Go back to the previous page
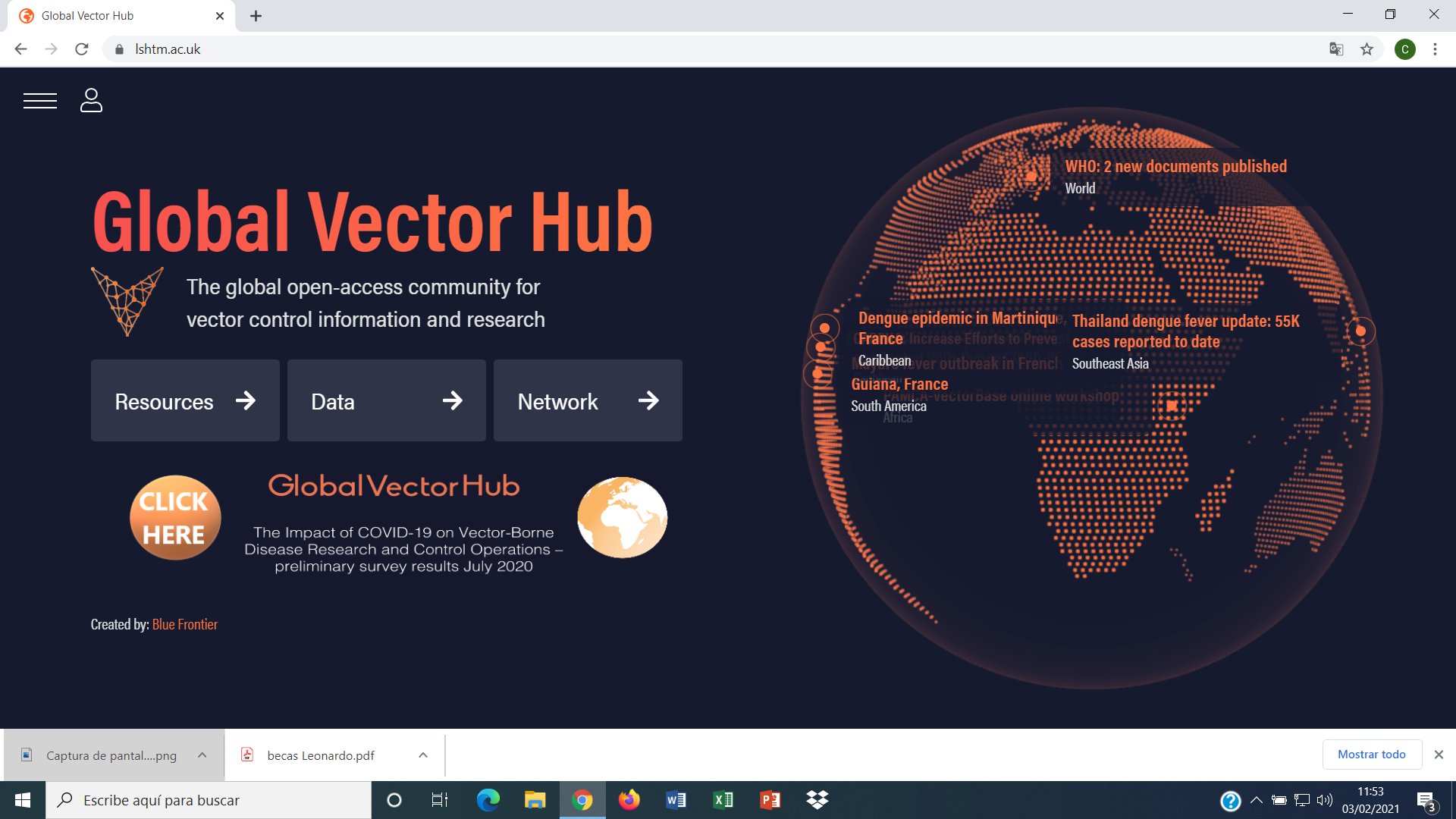Viewport: 1456px width, 819px height. pyautogui.click(x=20, y=49)
